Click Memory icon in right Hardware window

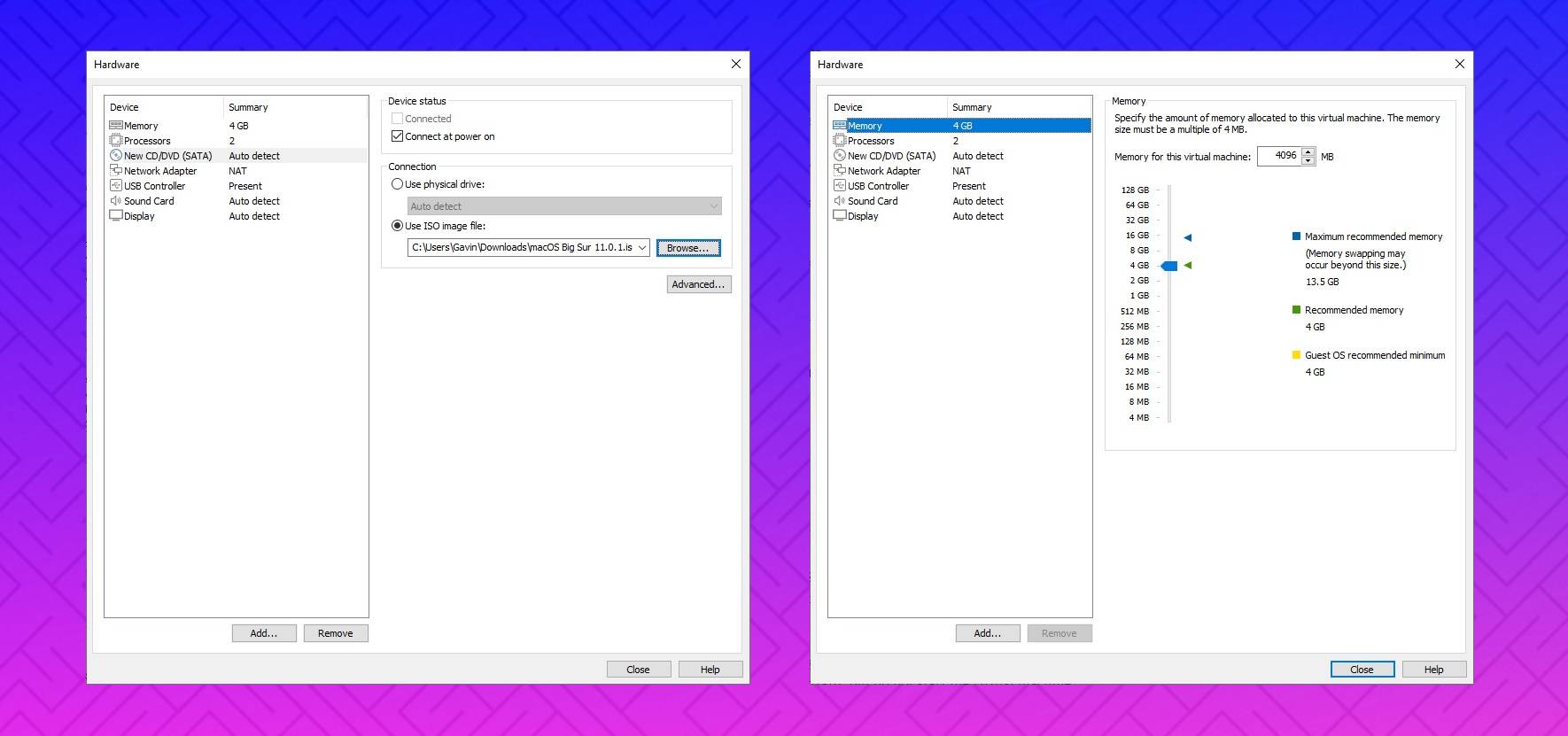(839, 126)
